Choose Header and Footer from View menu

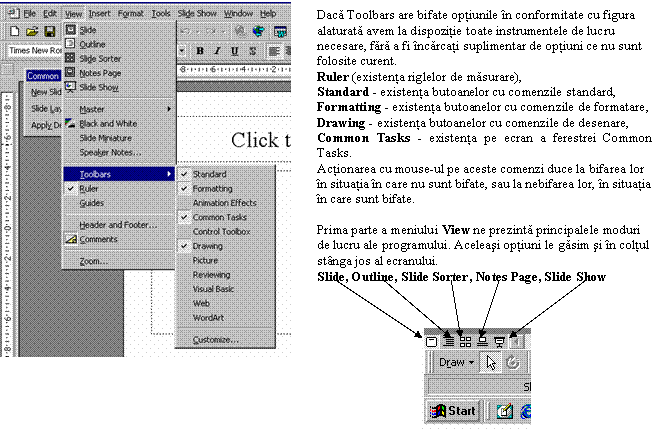point(118,225)
